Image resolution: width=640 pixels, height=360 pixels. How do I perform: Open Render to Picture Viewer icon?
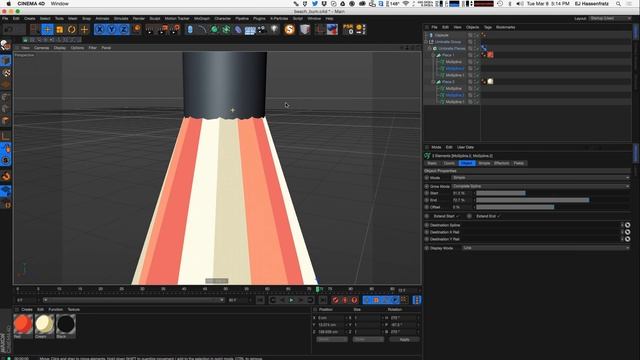[x=163, y=29]
